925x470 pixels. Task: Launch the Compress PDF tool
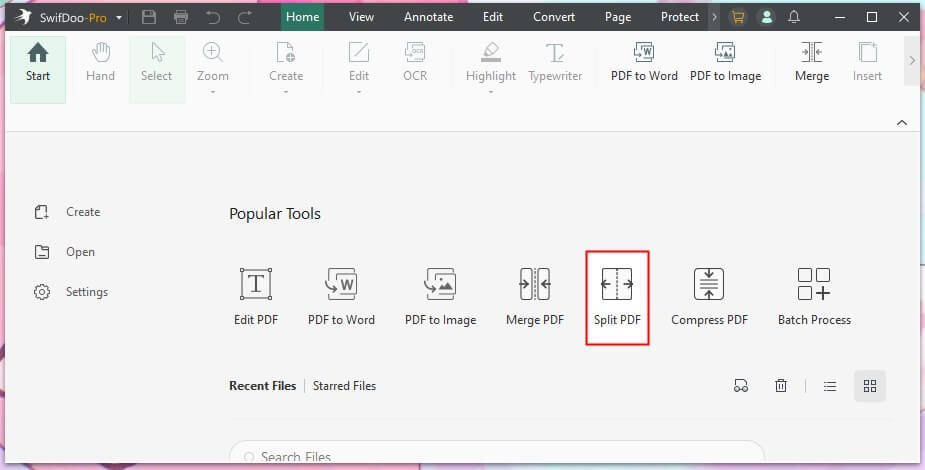[709, 297]
